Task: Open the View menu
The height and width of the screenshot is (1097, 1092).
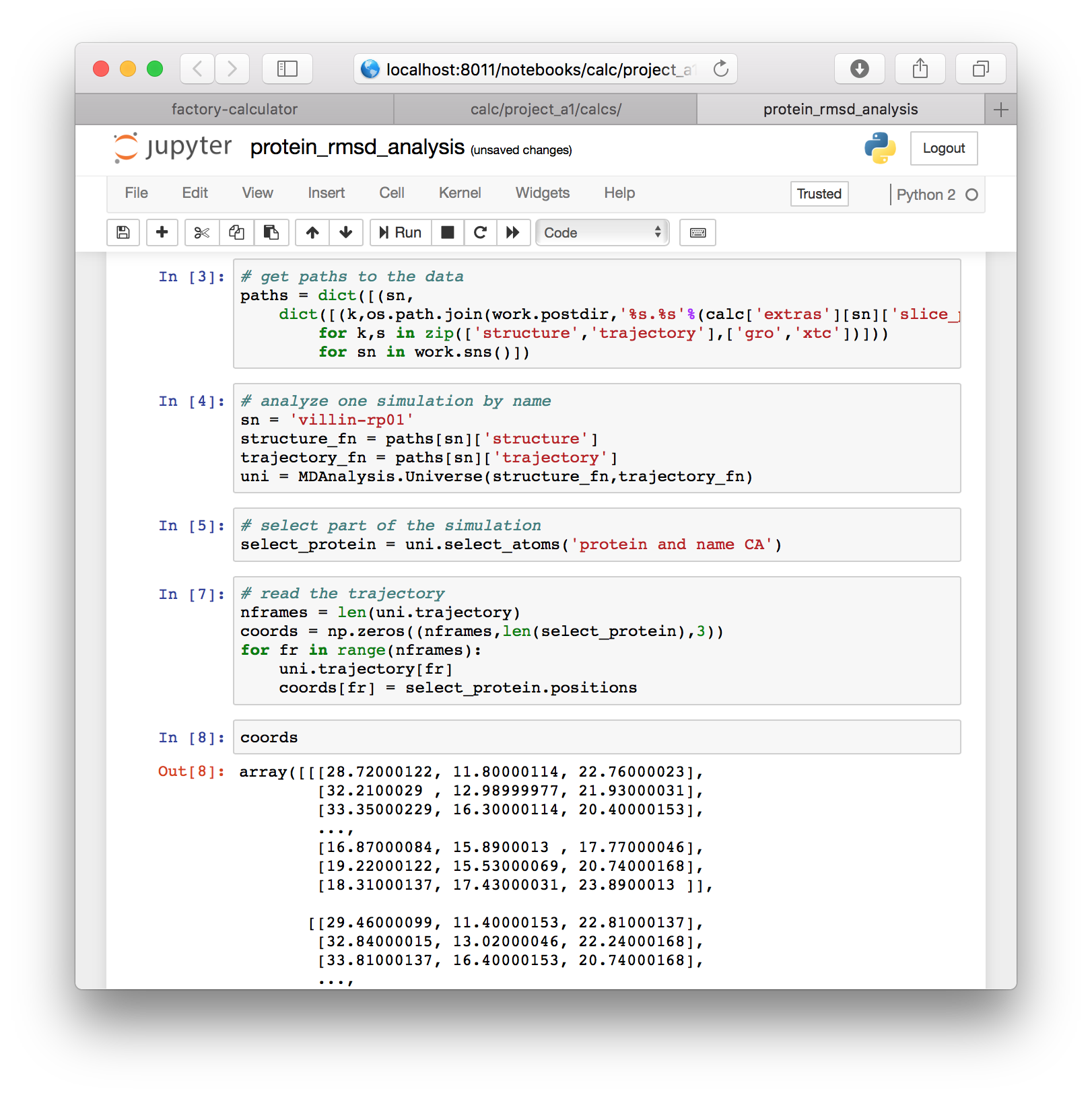Action: (257, 193)
